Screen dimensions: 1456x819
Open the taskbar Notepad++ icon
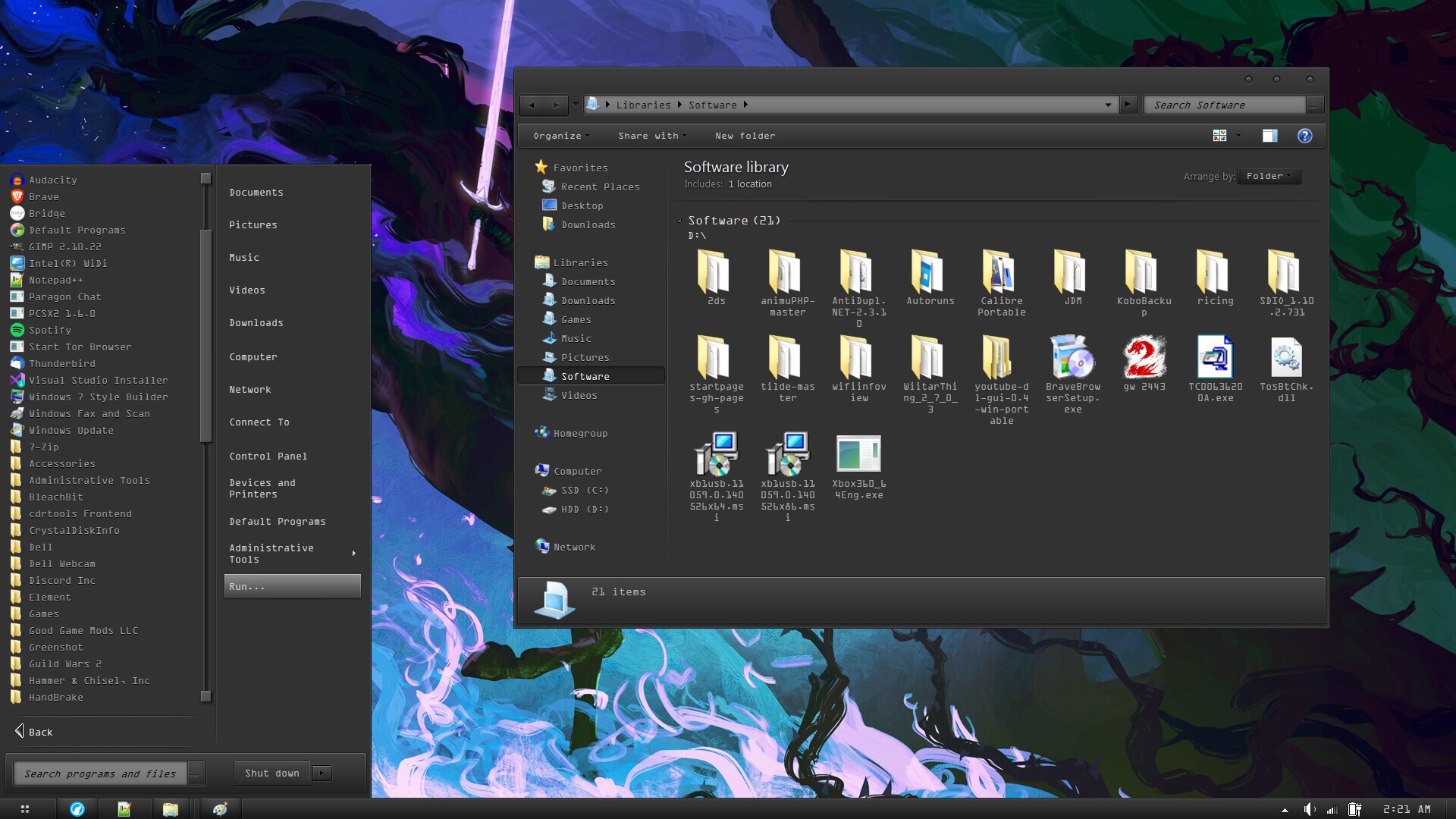tap(124, 809)
